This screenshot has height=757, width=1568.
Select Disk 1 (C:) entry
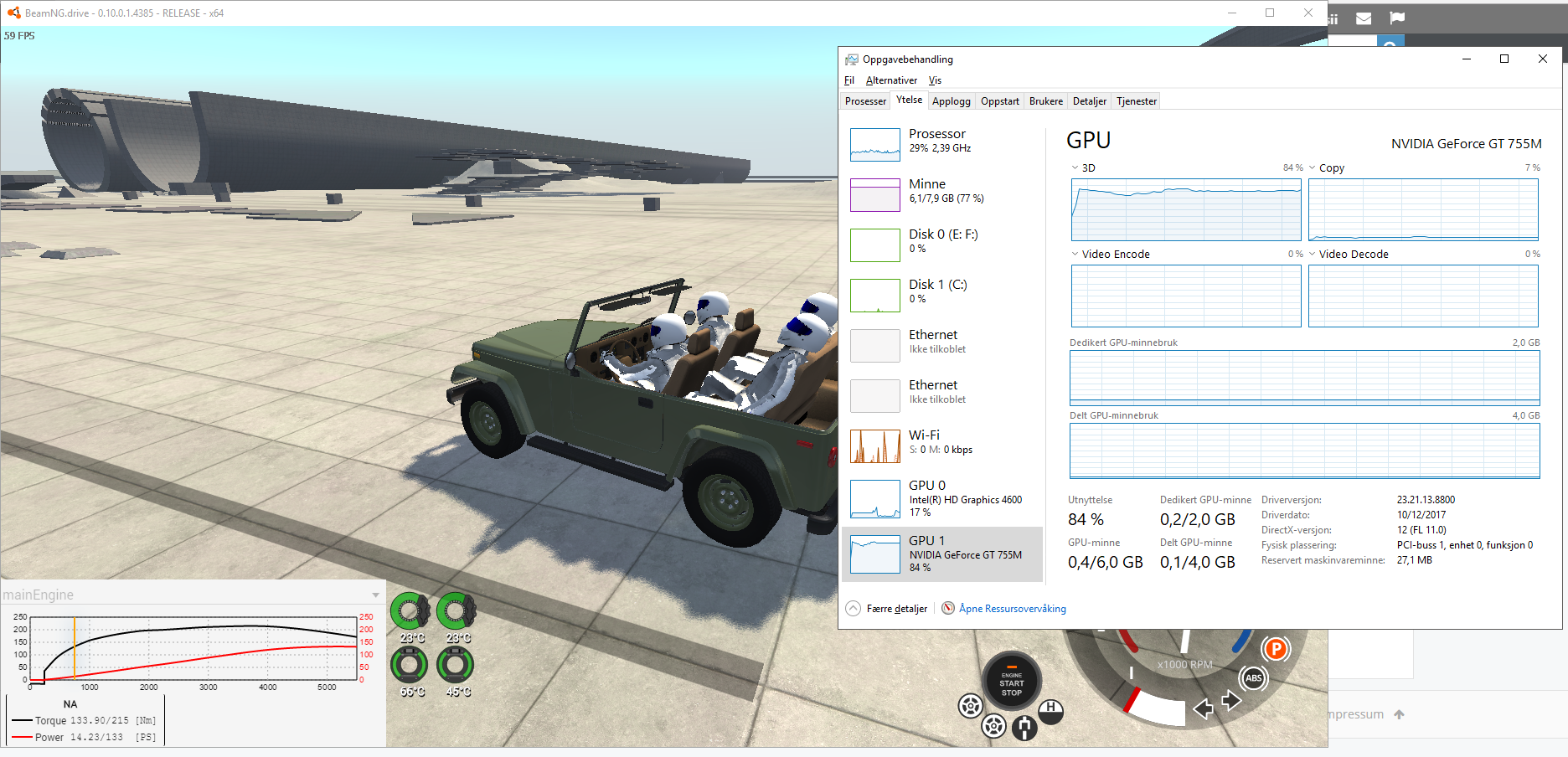pyautogui.click(x=942, y=295)
